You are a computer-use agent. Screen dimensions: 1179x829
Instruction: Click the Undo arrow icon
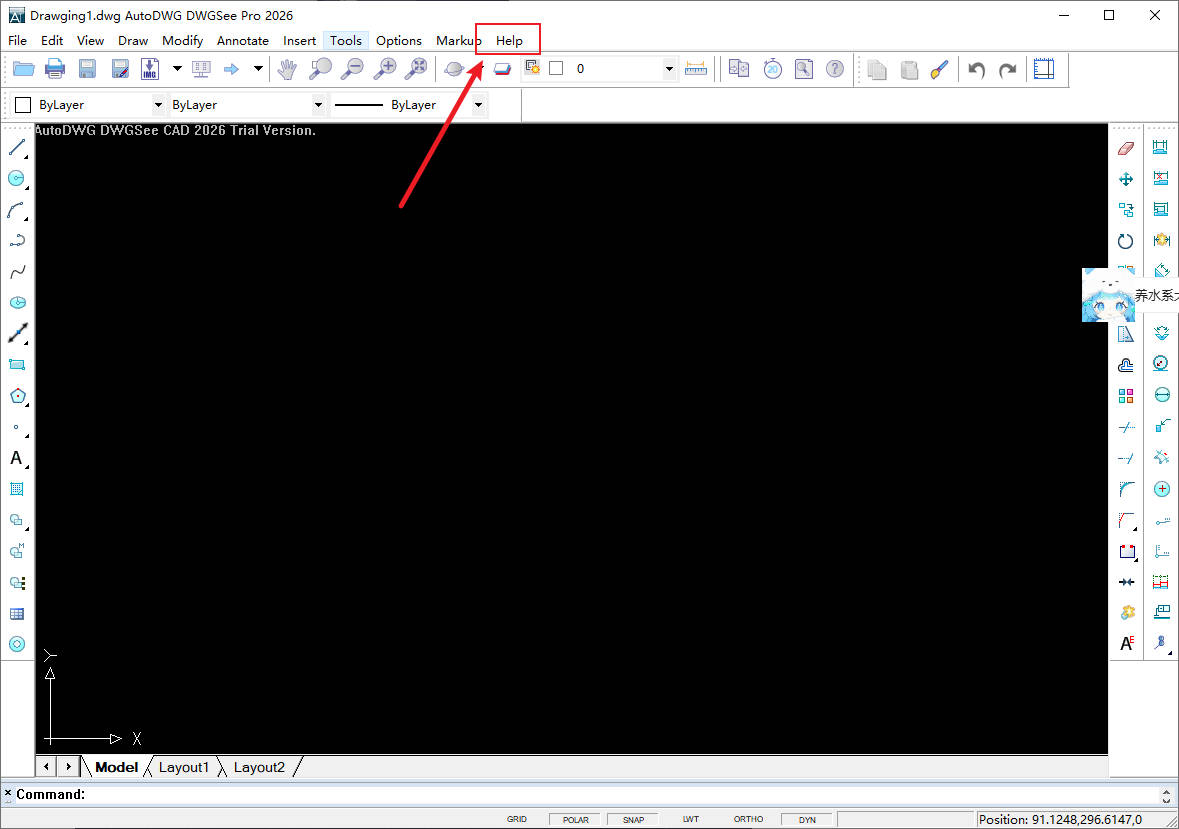pos(977,70)
